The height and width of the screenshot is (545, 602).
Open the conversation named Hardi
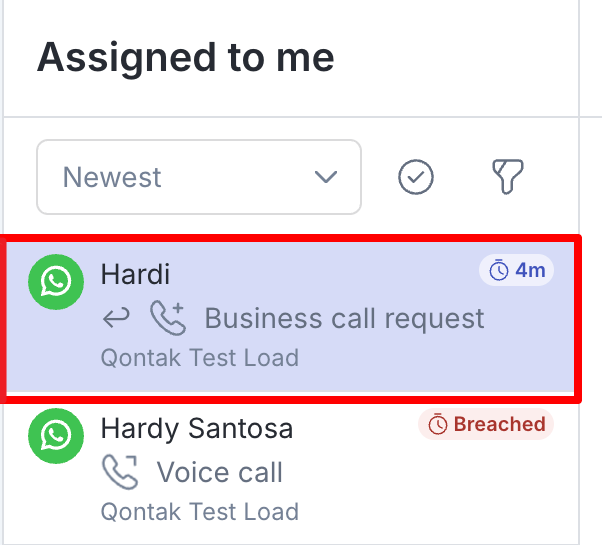click(136, 274)
